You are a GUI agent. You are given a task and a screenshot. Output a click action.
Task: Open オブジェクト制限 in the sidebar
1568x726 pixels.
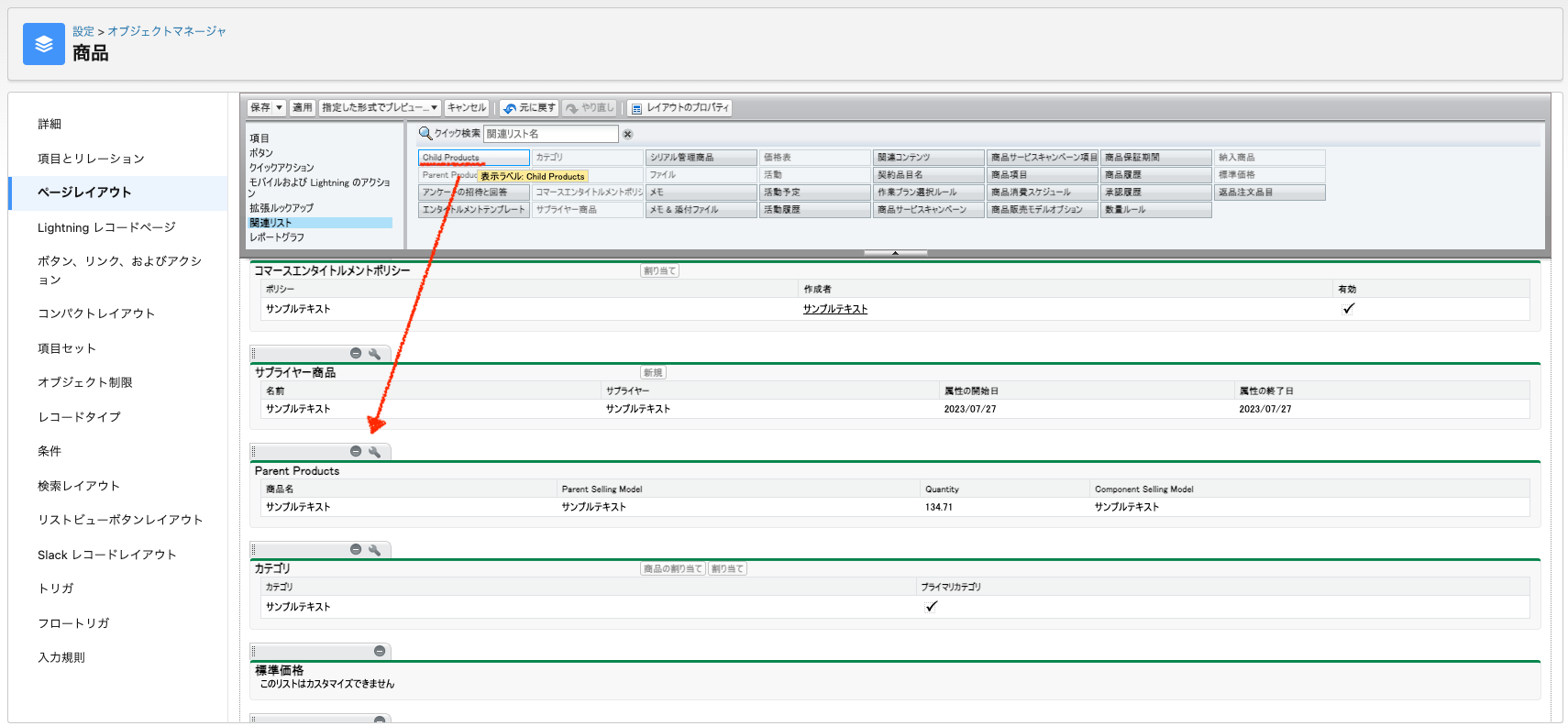85,382
